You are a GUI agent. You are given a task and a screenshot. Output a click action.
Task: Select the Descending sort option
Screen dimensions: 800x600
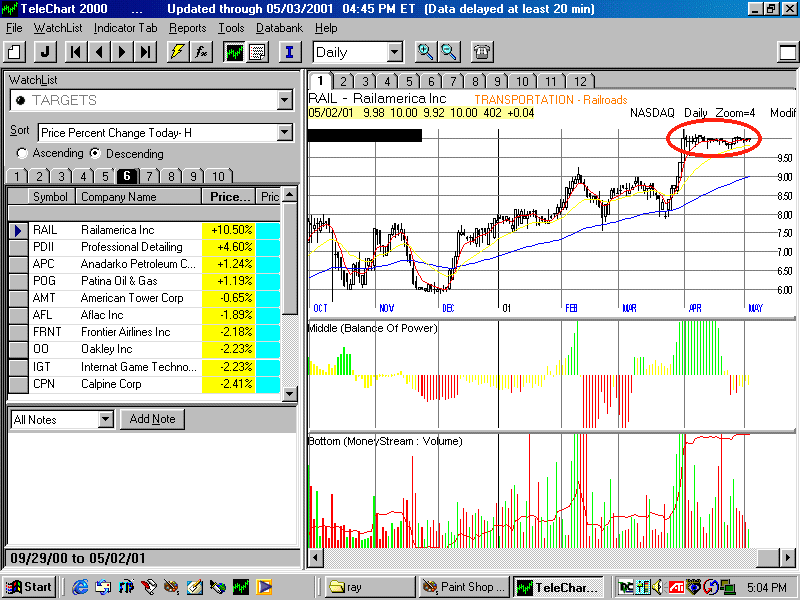tap(95, 153)
